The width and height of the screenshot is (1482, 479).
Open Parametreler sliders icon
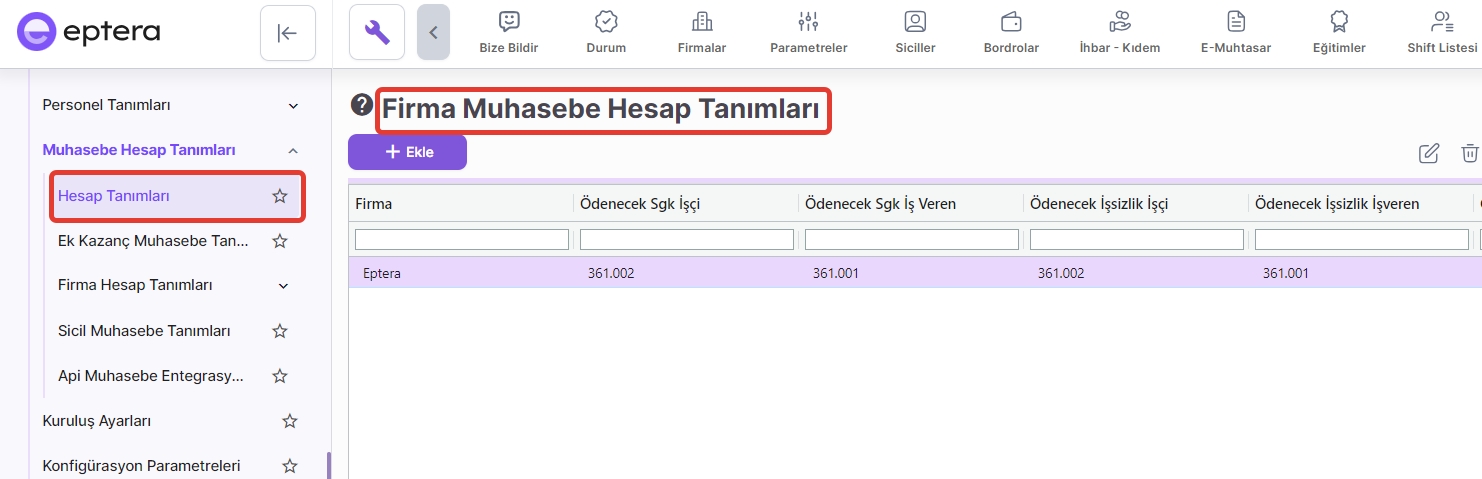pos(808,22)
